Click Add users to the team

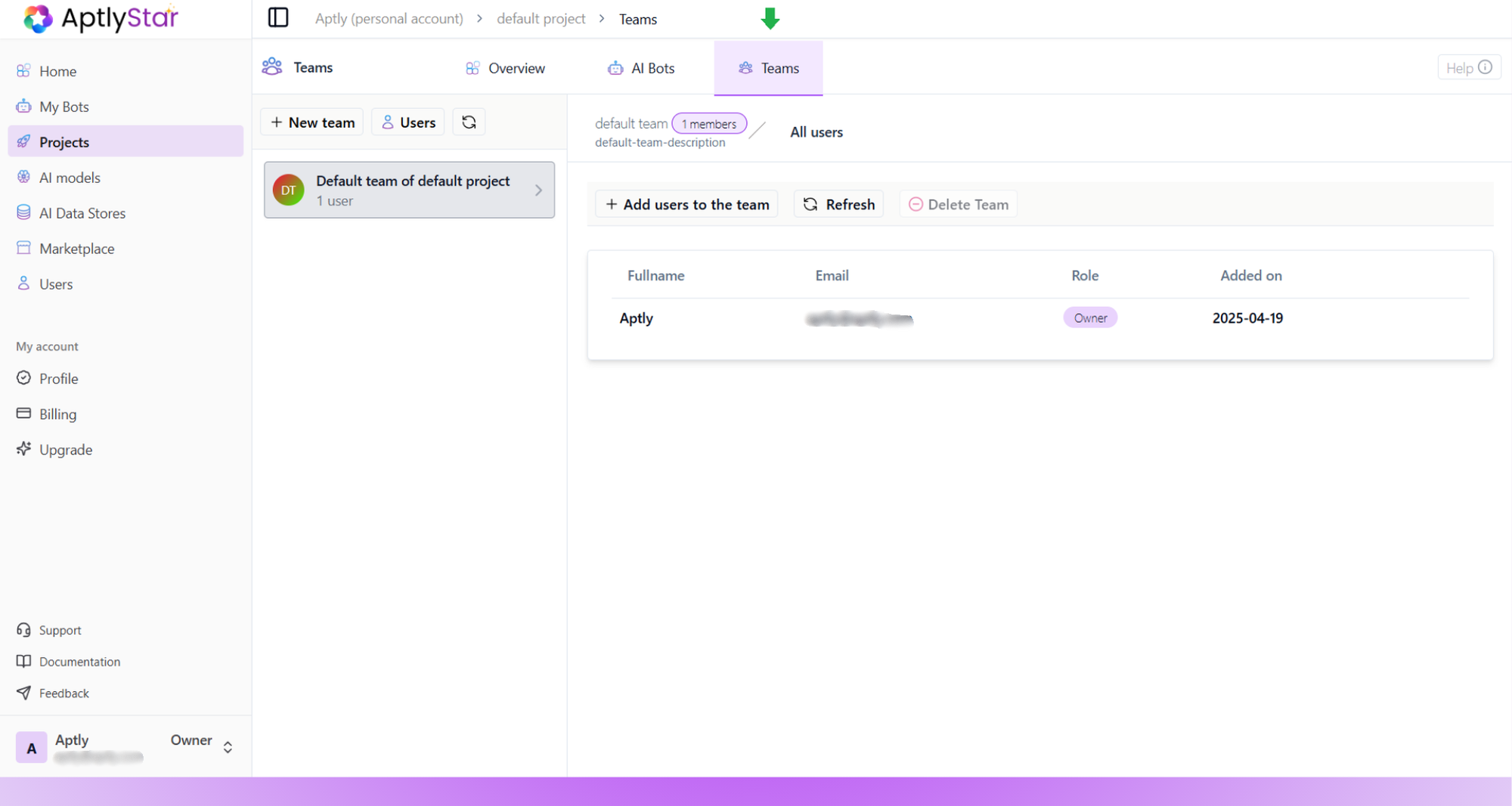click(686, 204)
